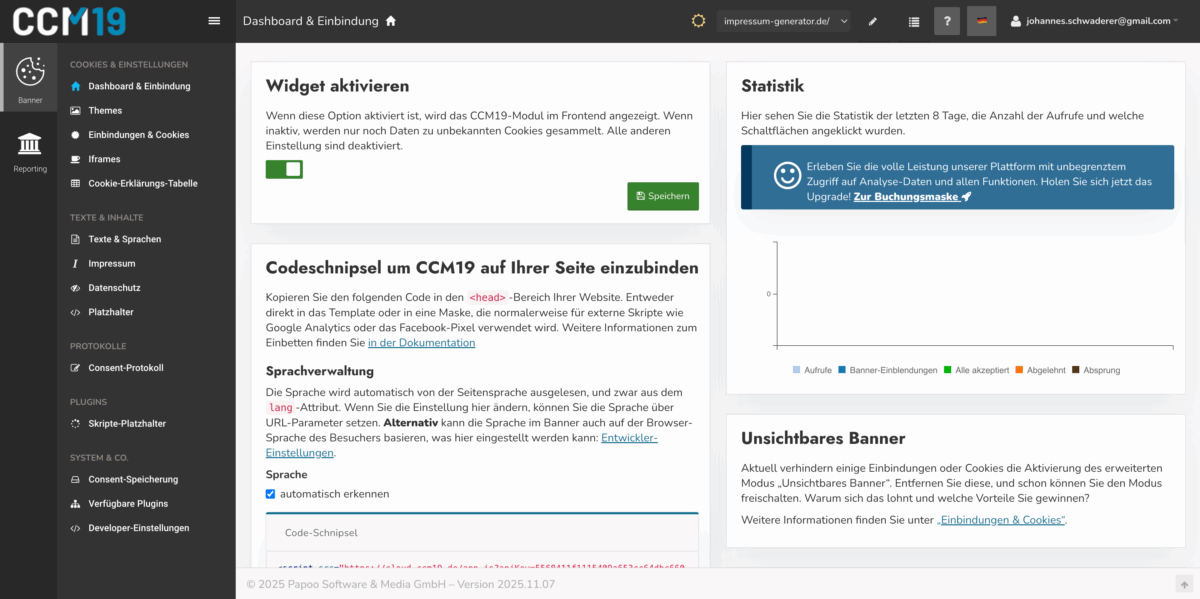Open help with the question mark icon

click(x=947, y=21)
